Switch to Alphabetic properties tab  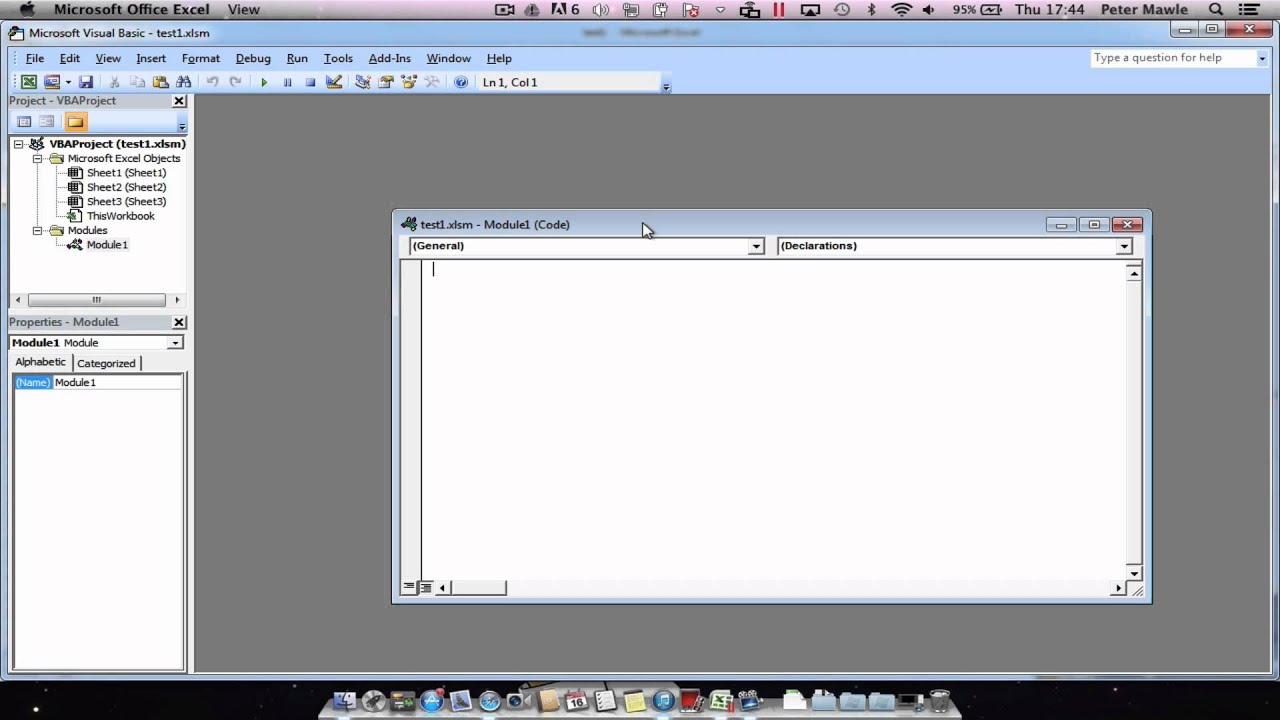tap(40, 362)
